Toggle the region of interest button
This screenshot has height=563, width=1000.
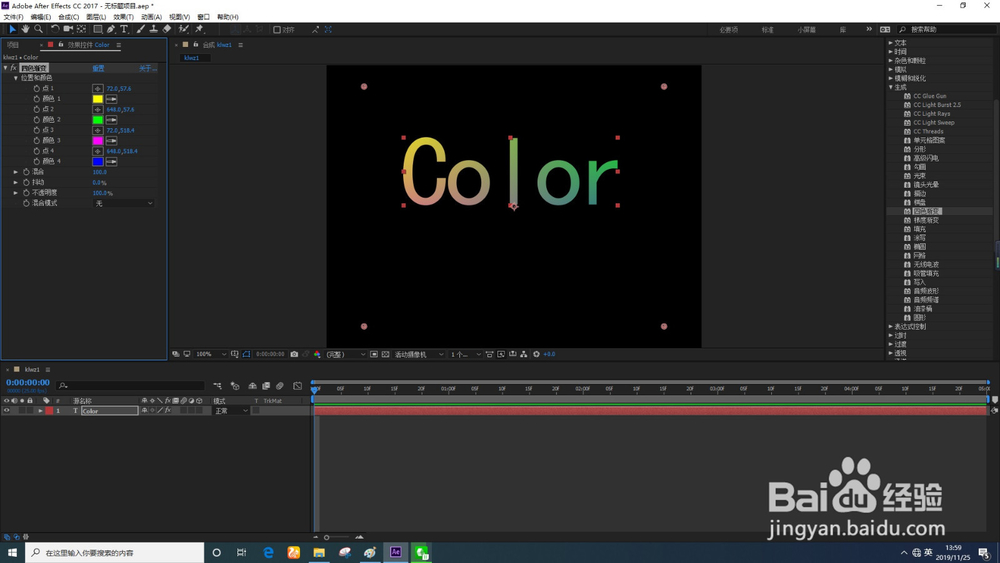click(x=374, y=354)
